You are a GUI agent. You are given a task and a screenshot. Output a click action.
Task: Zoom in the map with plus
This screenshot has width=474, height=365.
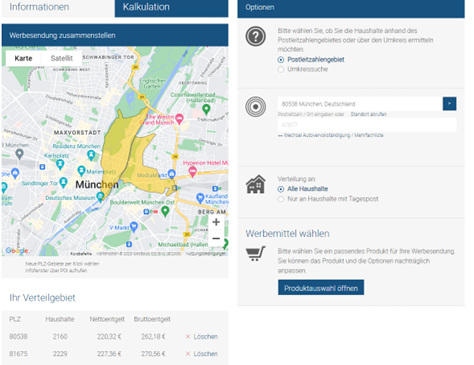tap(216, 222)
